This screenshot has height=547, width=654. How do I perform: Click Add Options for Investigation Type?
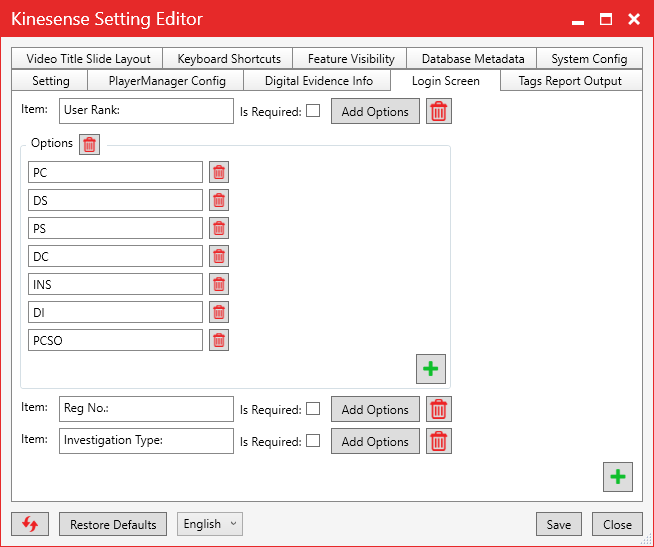(375, 441)
